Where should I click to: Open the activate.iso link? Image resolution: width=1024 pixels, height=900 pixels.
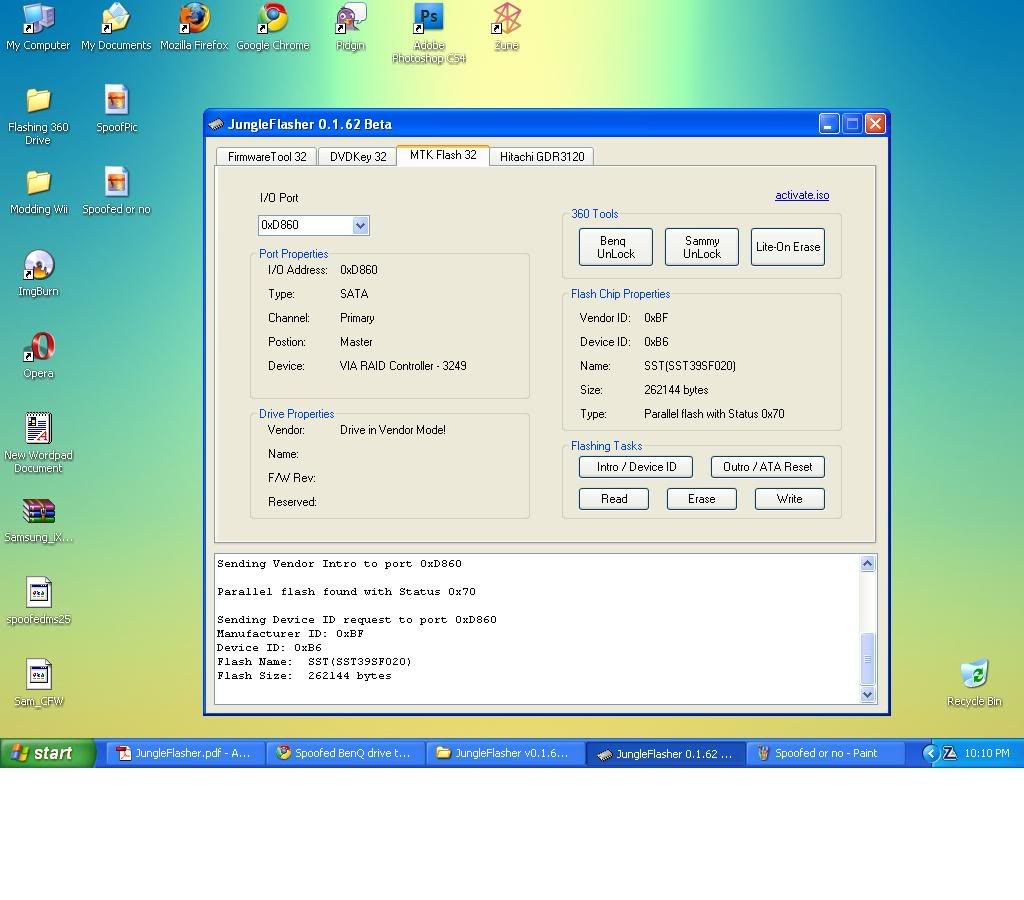pyautogui.click(x=801, y=196)
